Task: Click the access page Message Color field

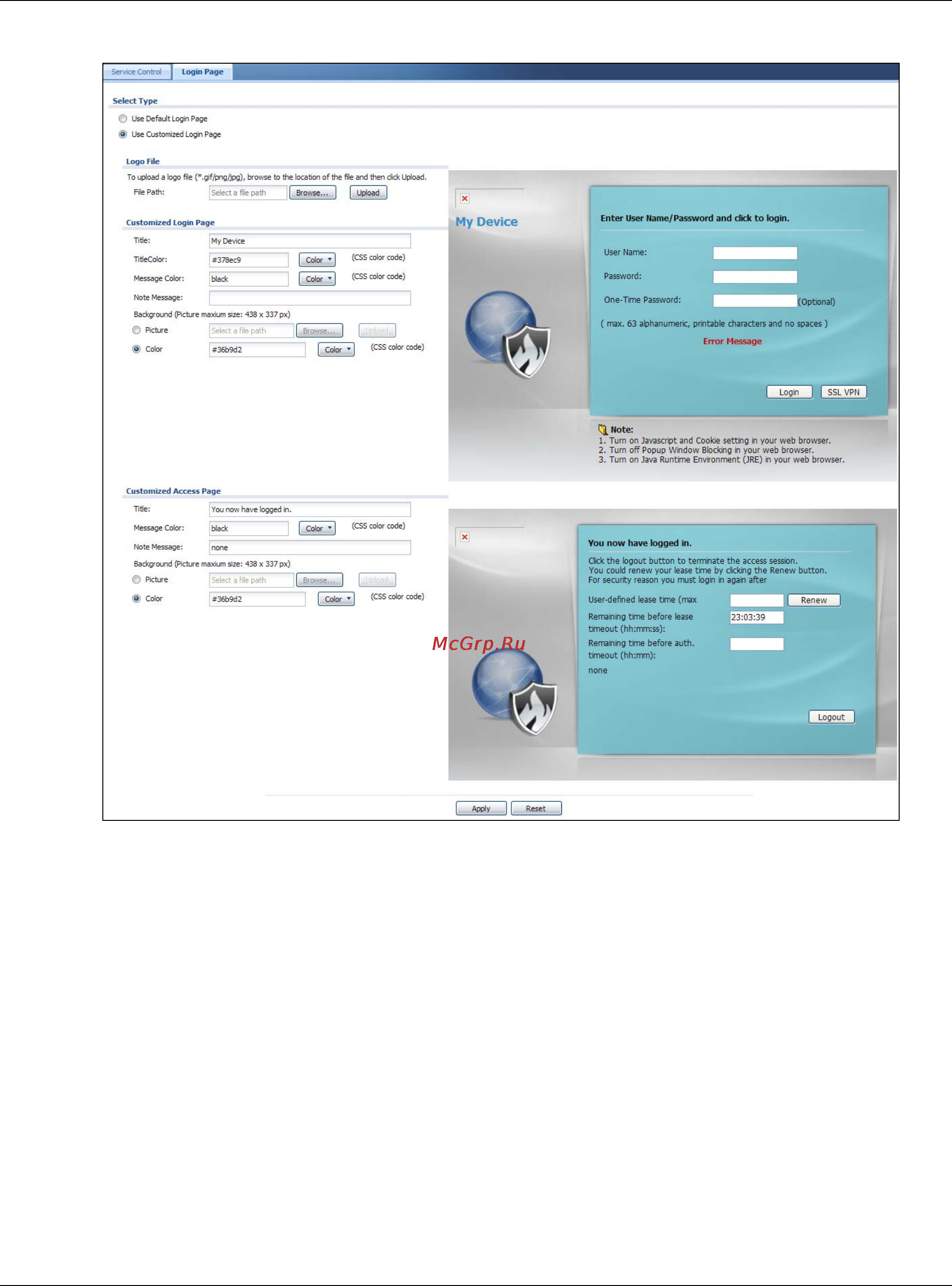Action: [249, 528]
